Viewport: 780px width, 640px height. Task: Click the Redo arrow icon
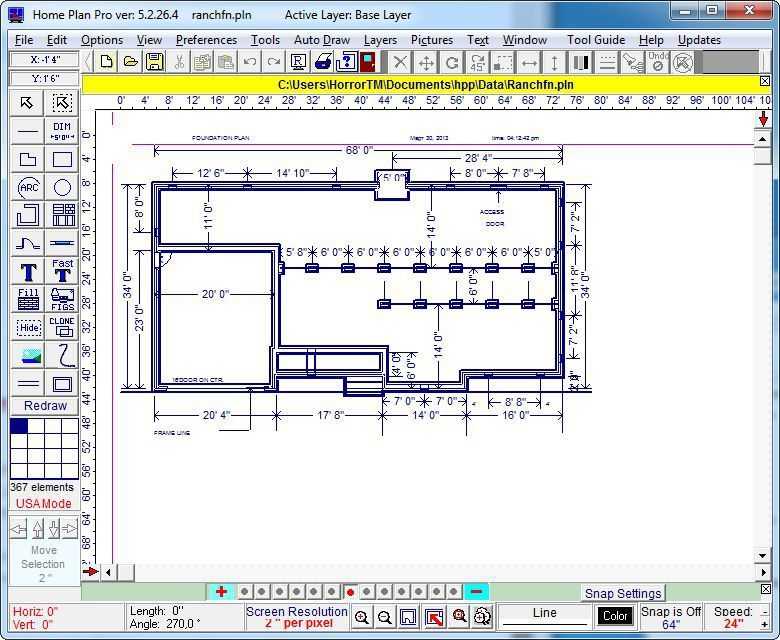(274, 62)
